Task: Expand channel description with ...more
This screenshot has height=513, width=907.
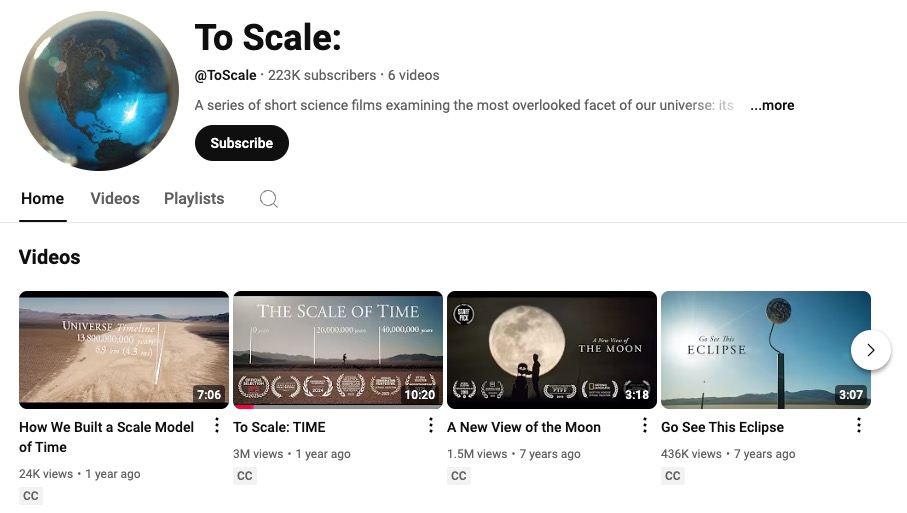Action: click(772, 105)
